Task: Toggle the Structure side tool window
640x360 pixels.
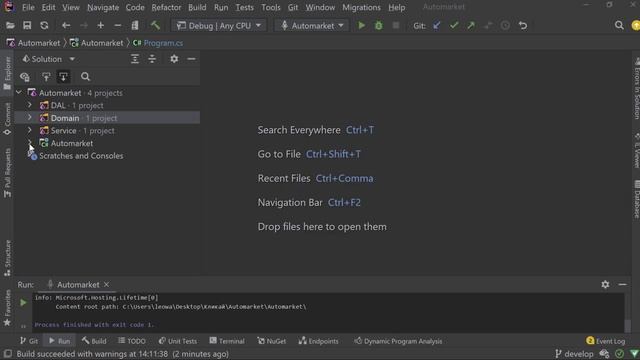Action: [x=7, y=258]
